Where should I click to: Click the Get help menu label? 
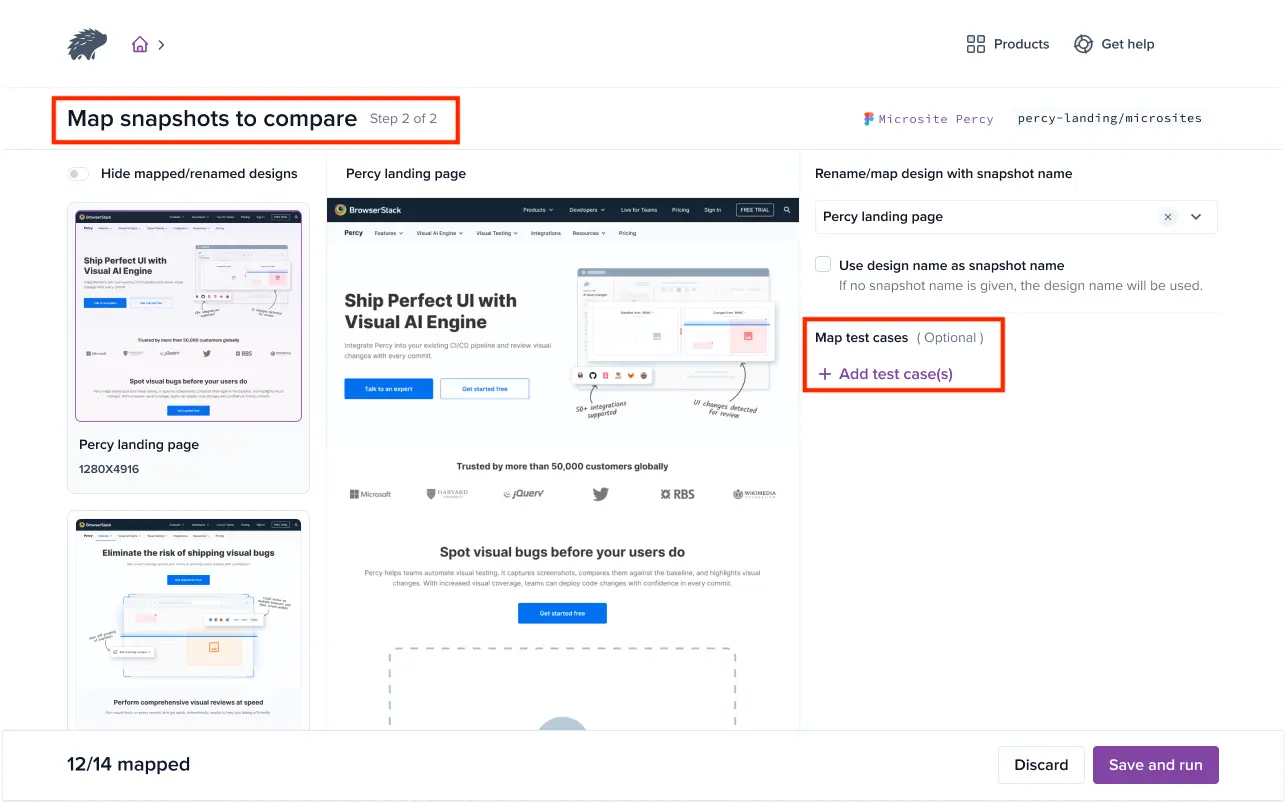tap(1127, 44)
